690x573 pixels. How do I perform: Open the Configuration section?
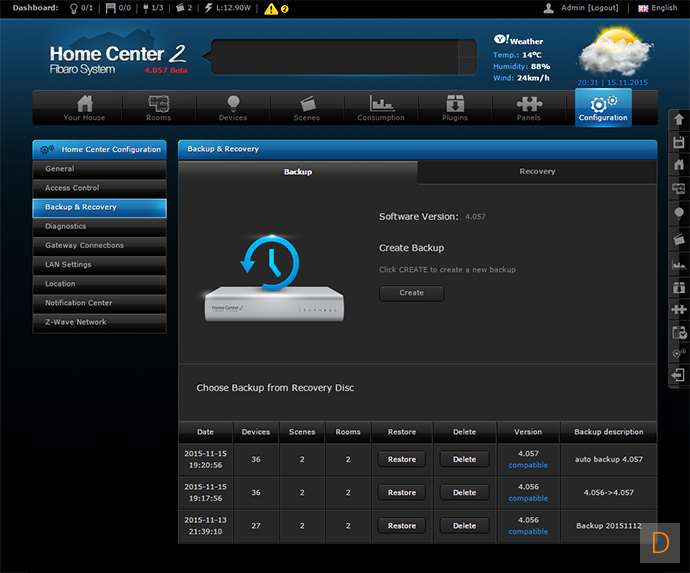(603, 108)
